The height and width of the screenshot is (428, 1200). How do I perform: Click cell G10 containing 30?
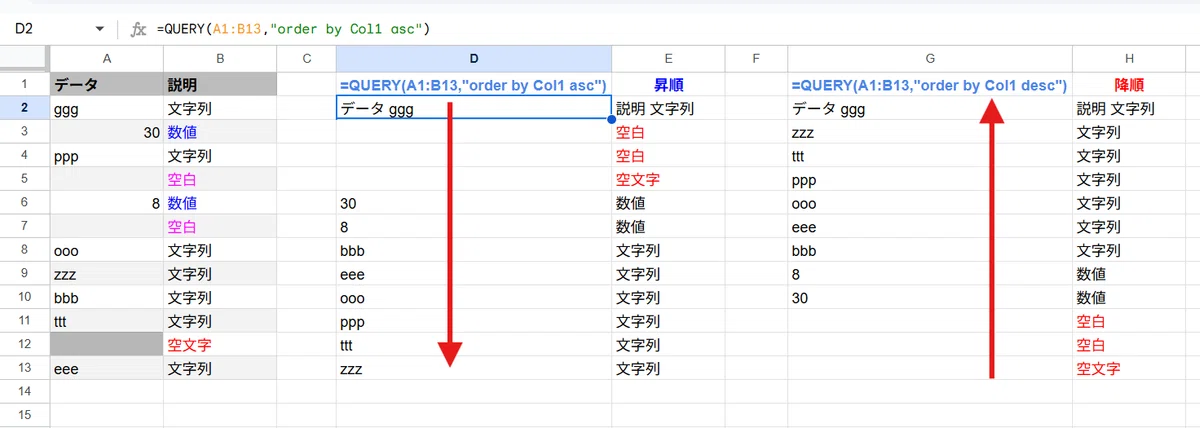930,298
